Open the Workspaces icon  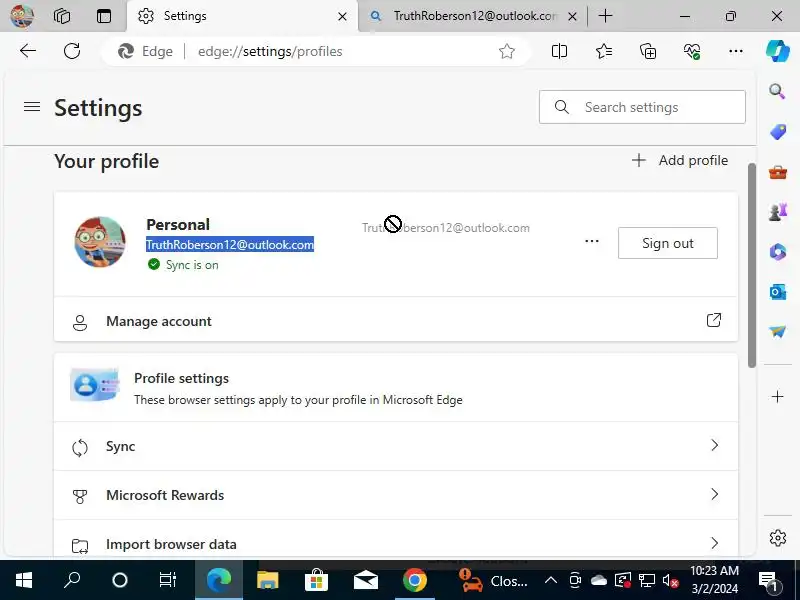pos(62,16)
